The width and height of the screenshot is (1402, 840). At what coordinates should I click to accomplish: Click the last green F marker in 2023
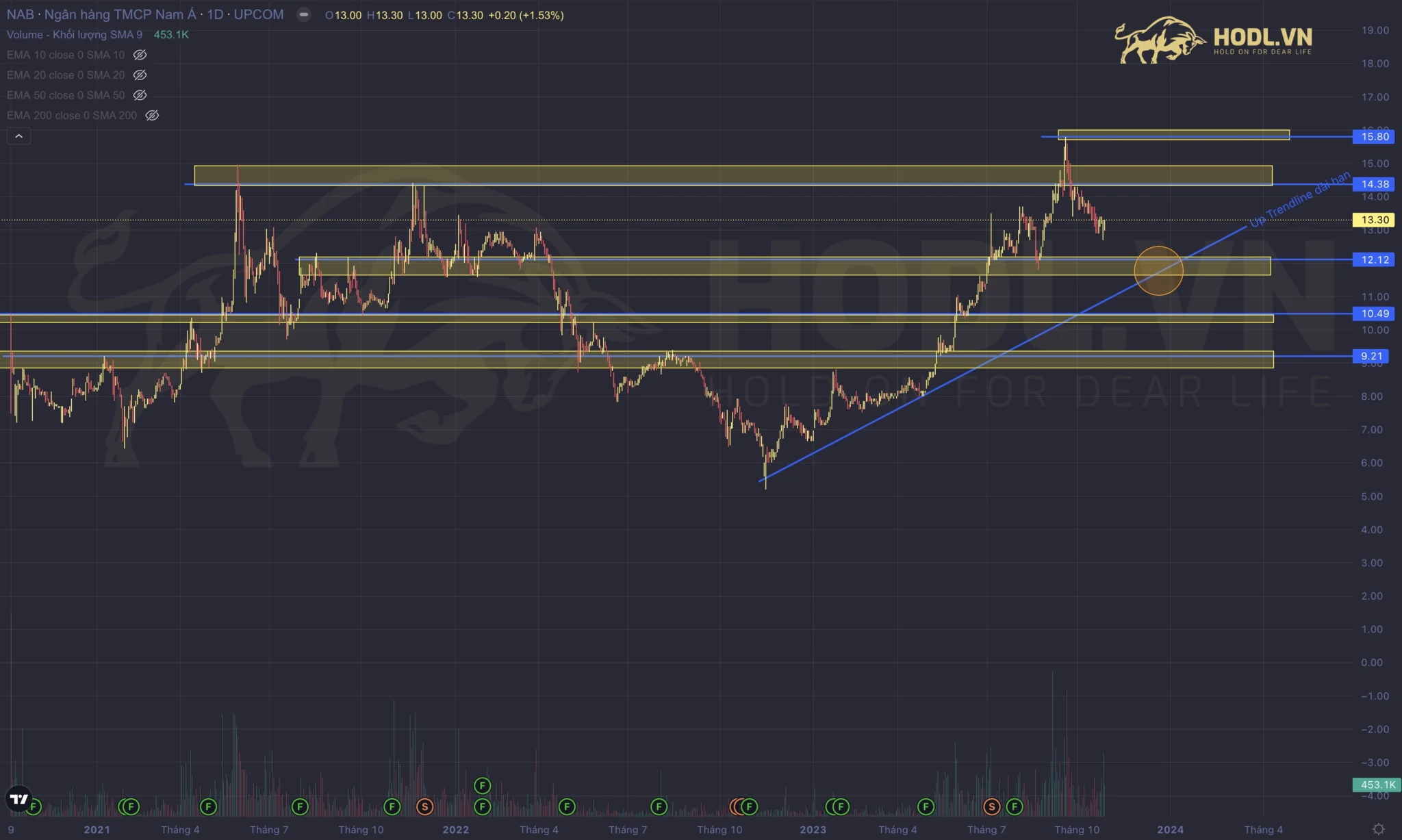[x=1015, y=807]
